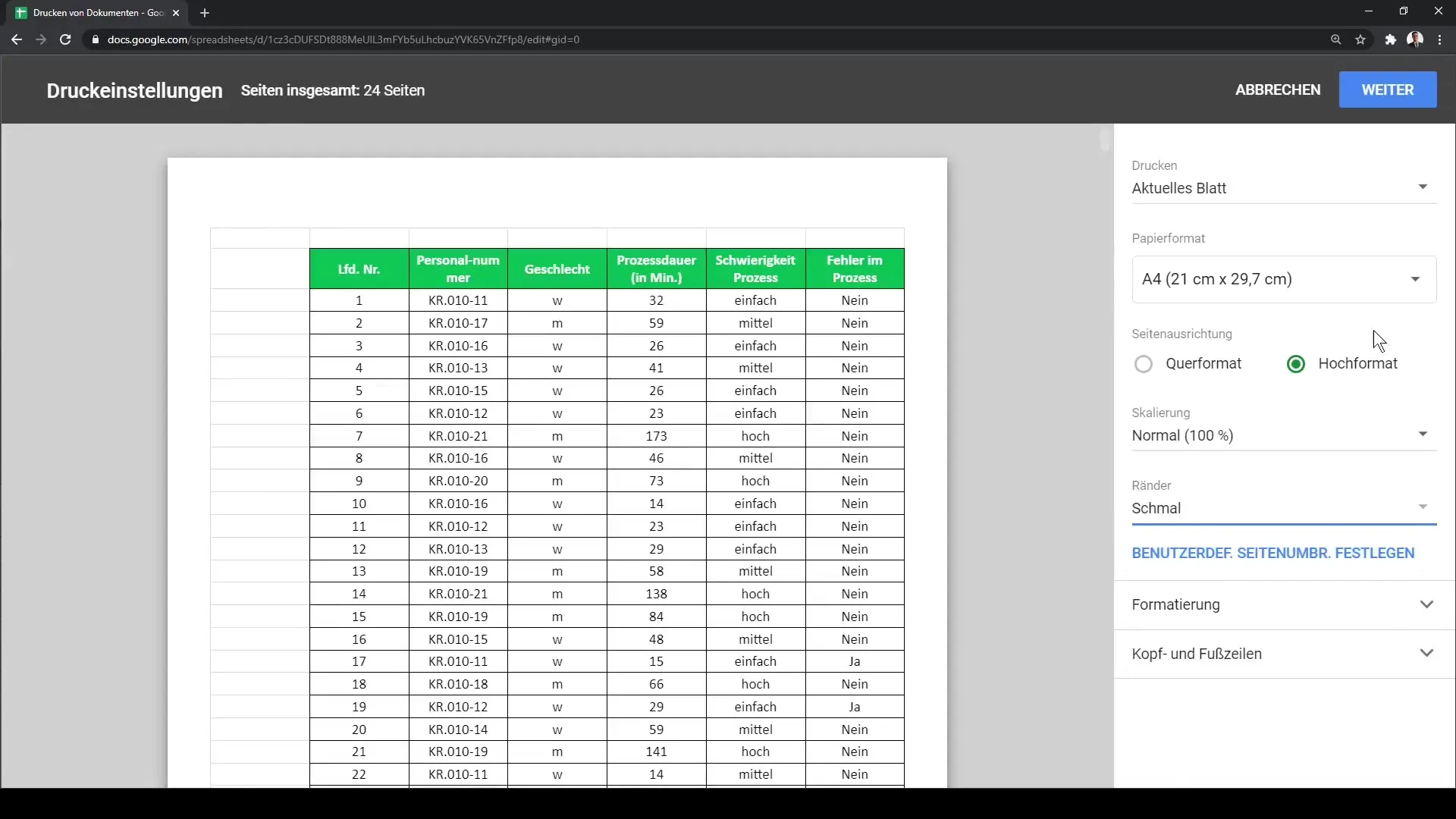Open the Skalierung Normal (100 %) dropdown
The height and width of the screenshot is (819, 1456).
(x=1284, y=435)
